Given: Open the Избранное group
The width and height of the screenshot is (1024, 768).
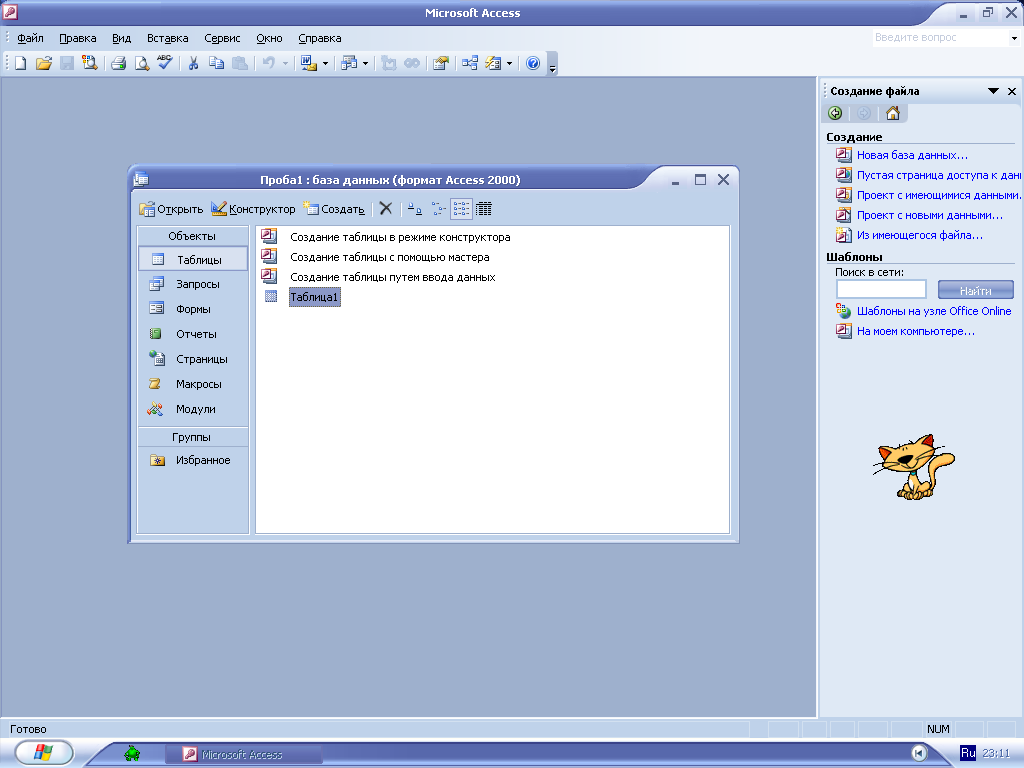Looking at the screenshot, I should [x=193, y=460].
